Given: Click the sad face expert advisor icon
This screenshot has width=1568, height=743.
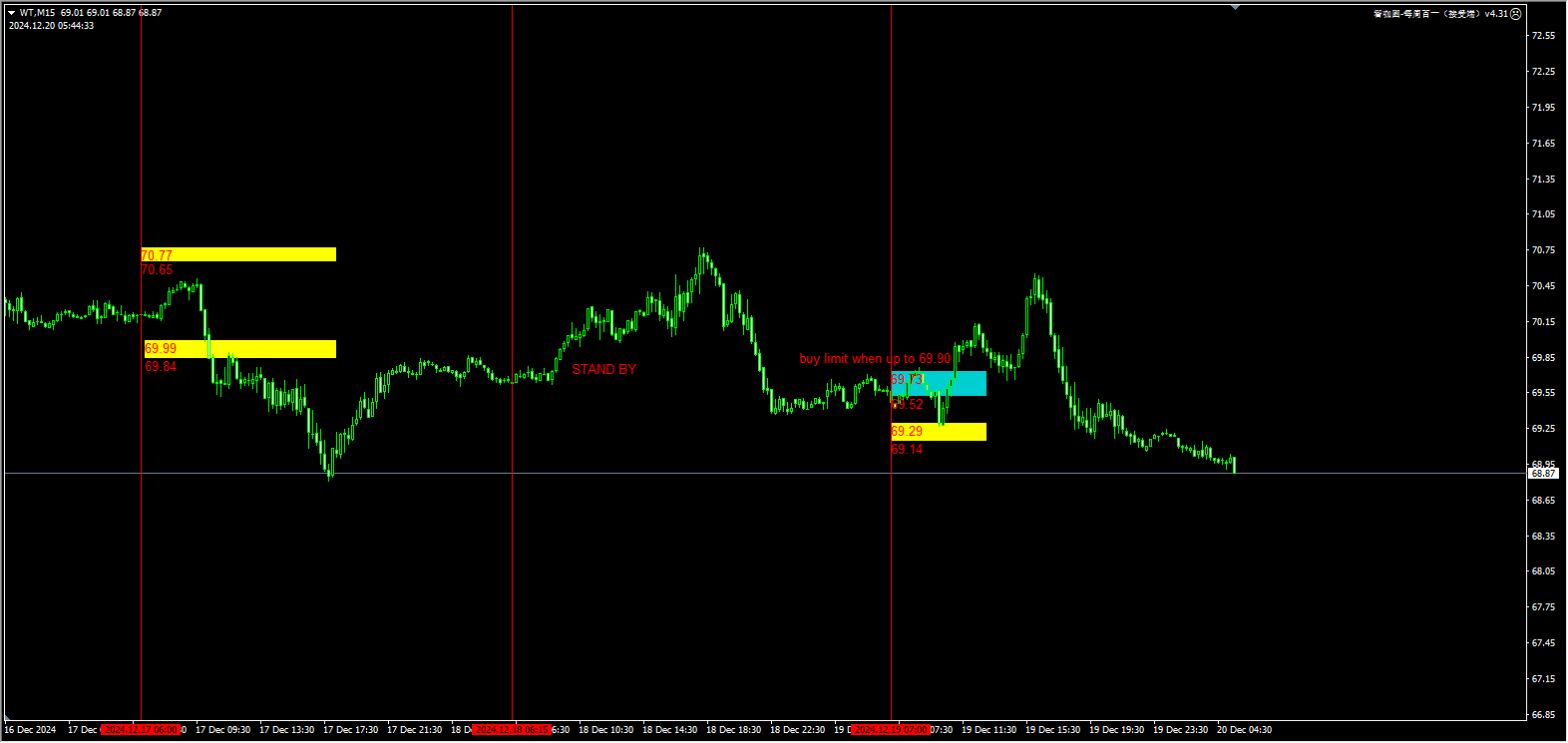Looking at the screenshot, I should coord(1516,14).
